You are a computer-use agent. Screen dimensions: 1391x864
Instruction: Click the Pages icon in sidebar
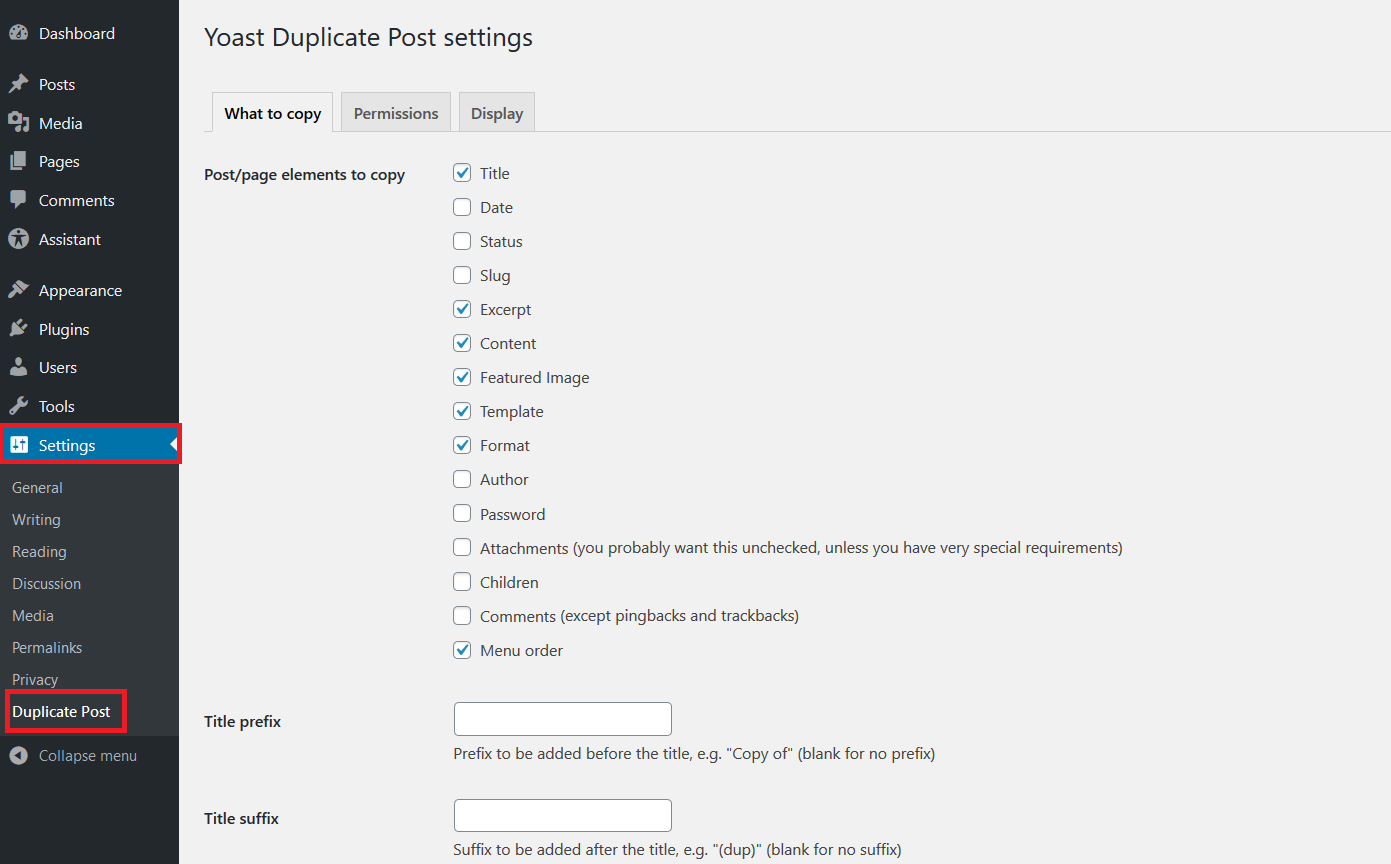(x=18, y=161)
